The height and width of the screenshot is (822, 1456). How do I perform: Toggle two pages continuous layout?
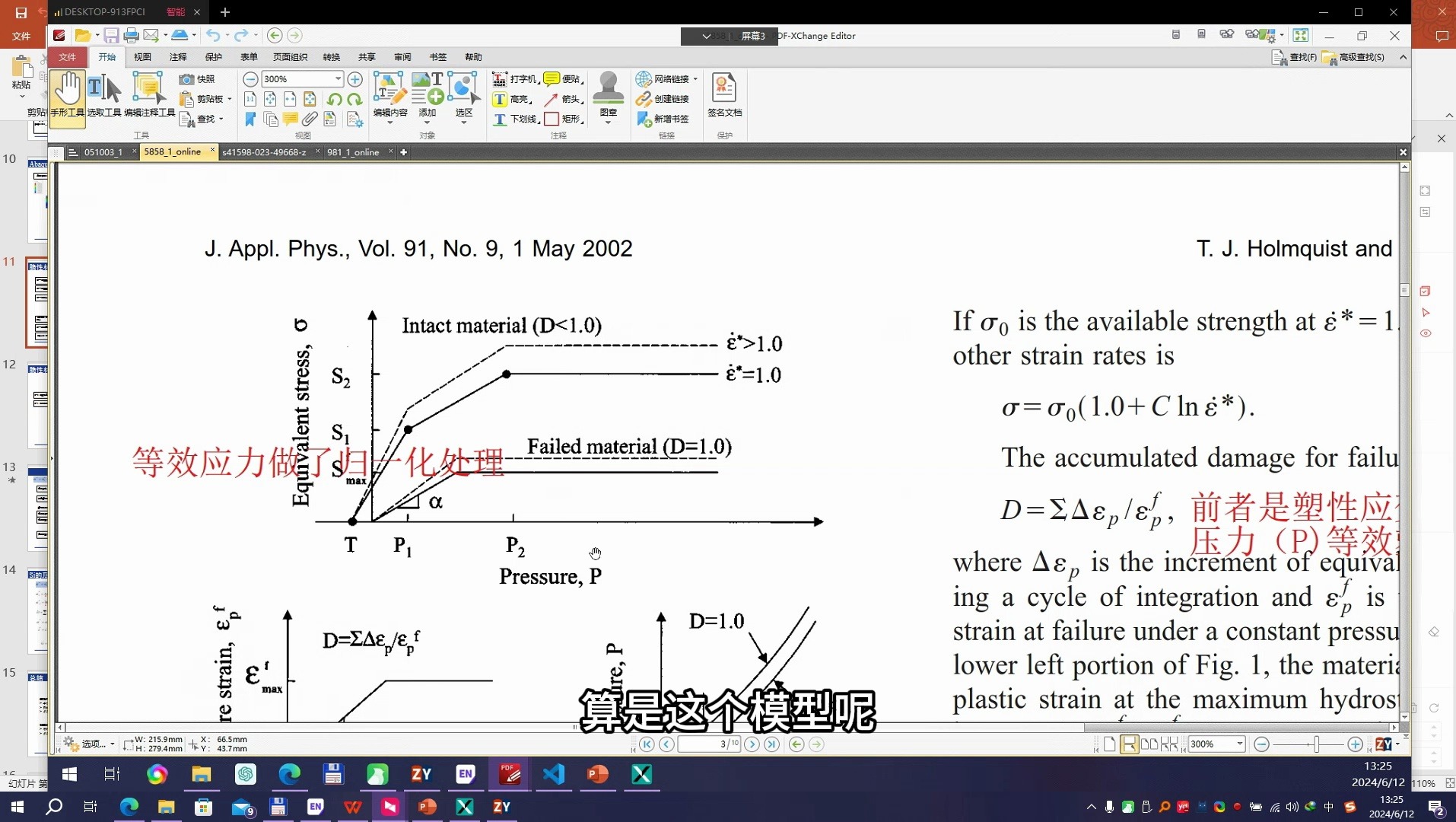pyautogui.click(x=1169, y=744)
